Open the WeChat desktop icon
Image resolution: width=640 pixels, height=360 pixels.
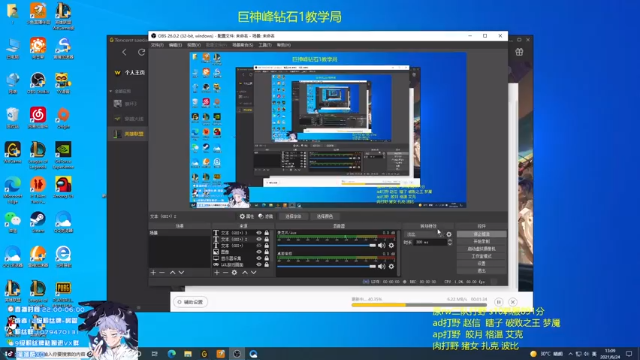coord(13,222)
